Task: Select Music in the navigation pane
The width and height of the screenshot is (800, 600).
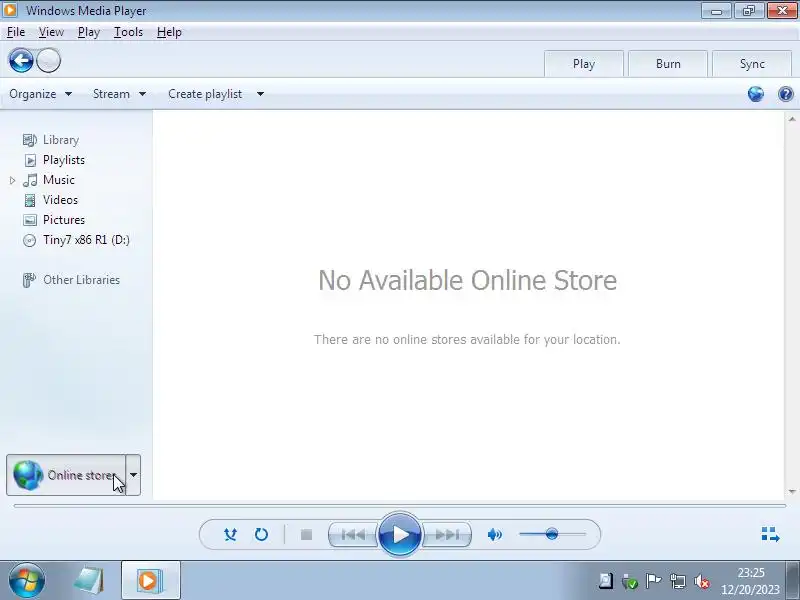Action: pyautogui.click(x=59, y=180)
